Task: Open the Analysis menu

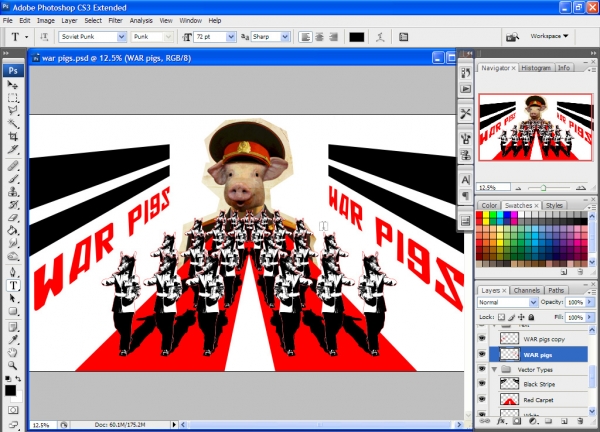Action: point(141,21)
